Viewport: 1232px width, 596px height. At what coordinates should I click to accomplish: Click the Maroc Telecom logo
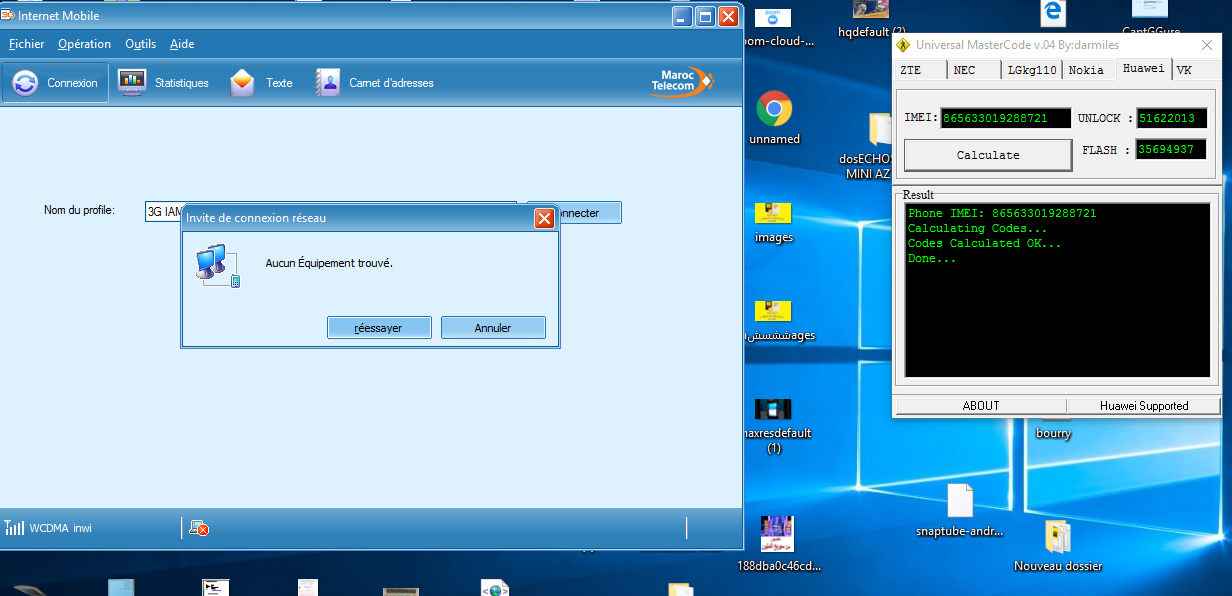pos(681,81)
